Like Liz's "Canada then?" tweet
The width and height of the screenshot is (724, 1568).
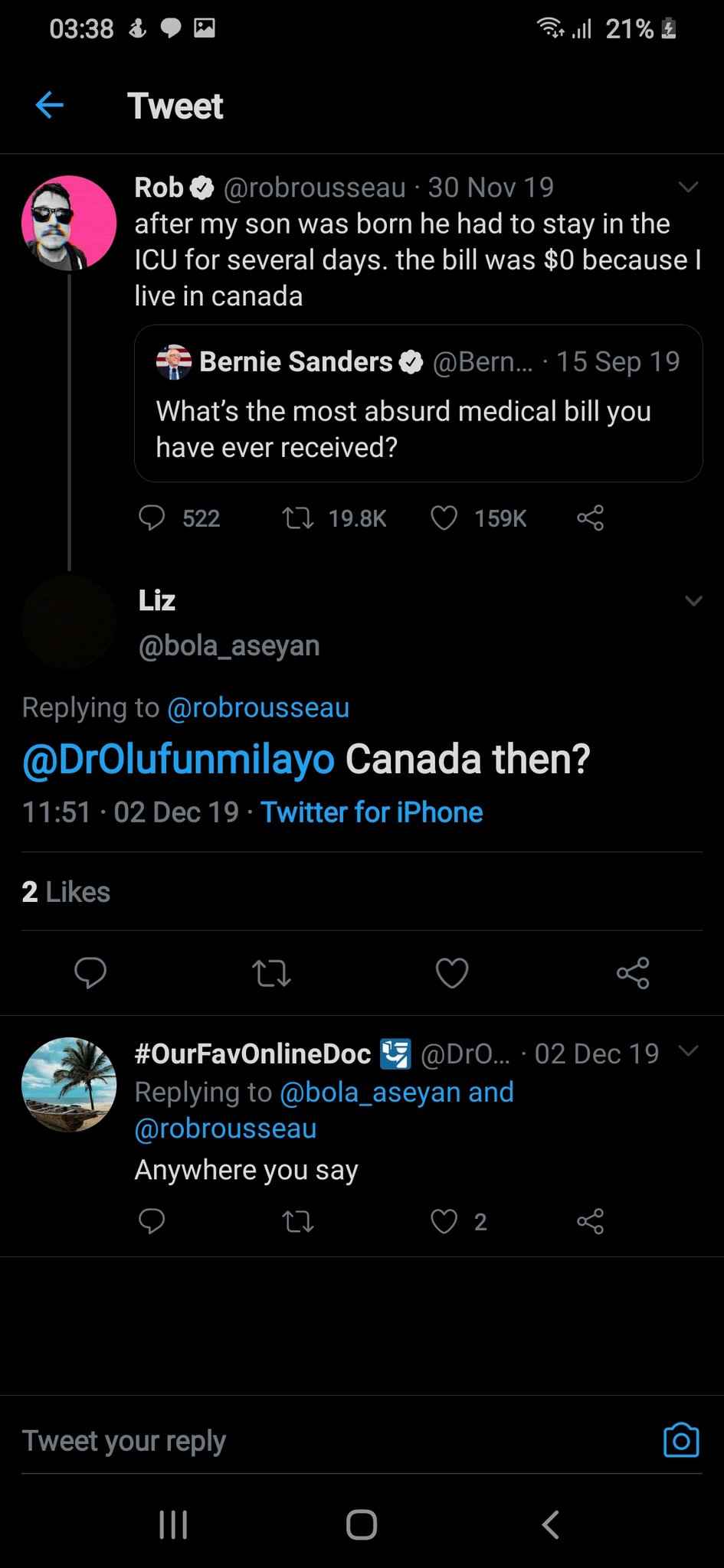click(452, 973)
